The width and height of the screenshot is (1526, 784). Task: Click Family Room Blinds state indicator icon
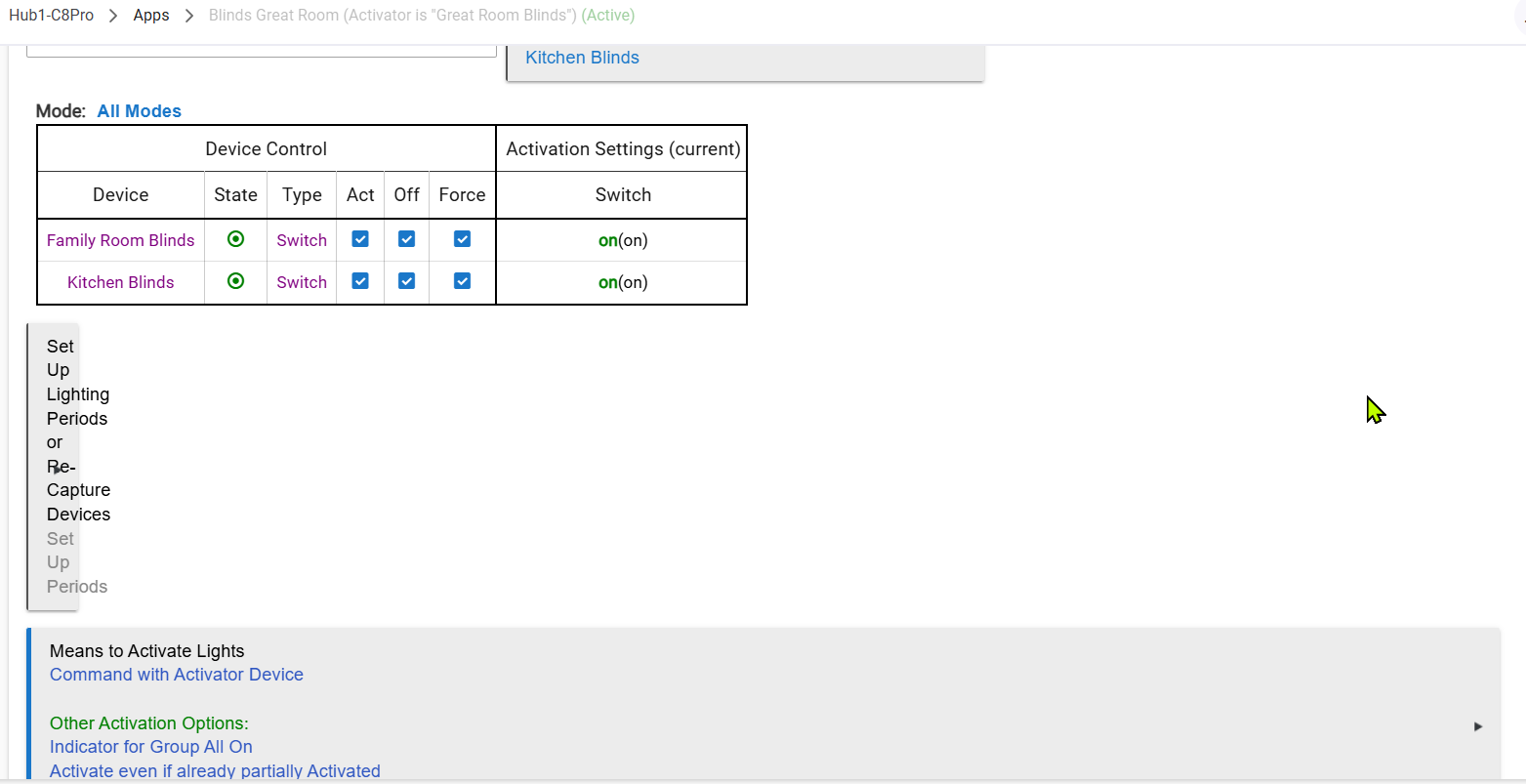(235, 239)
